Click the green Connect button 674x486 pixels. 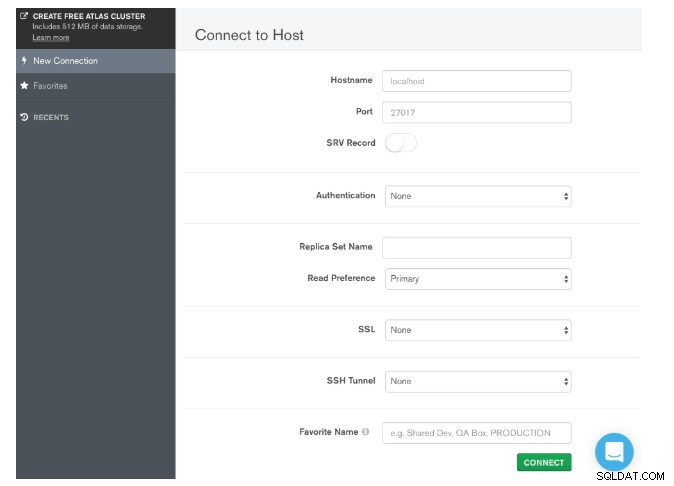544,462
